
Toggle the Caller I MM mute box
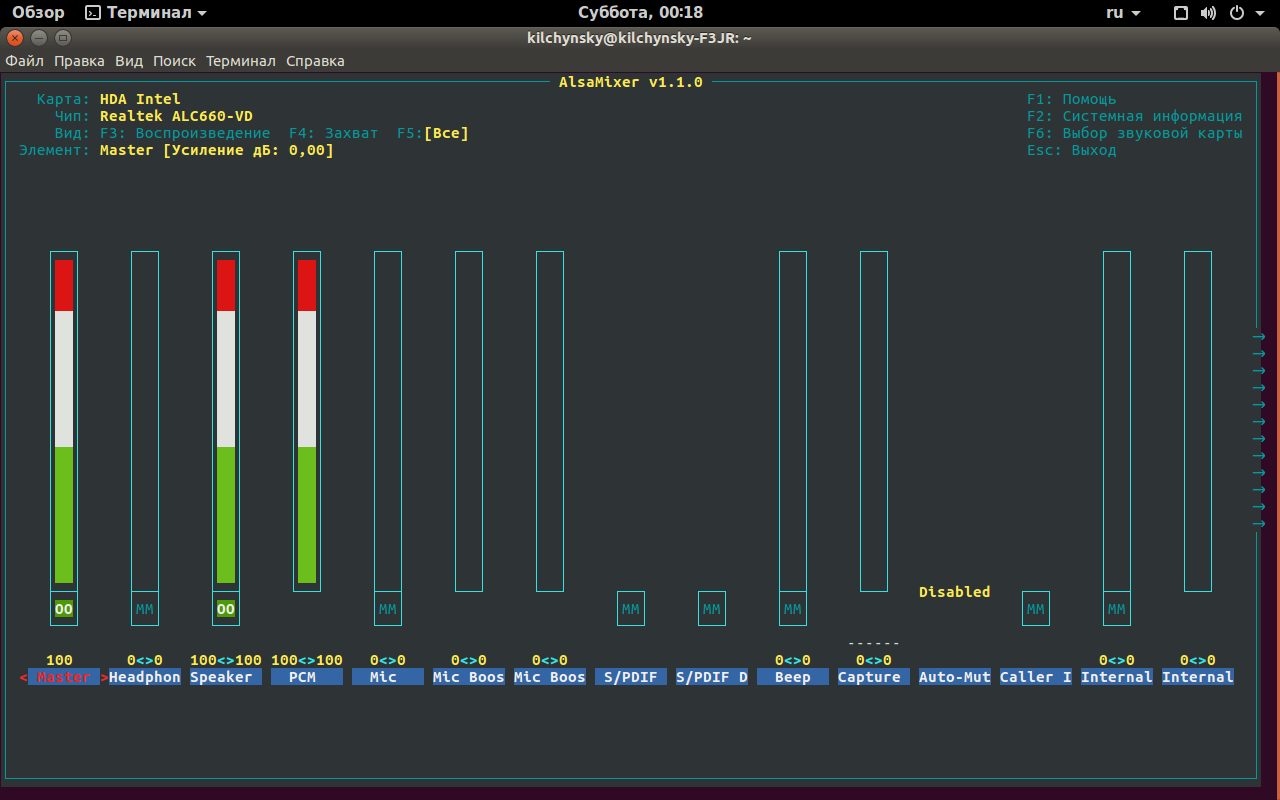pos(1036,609)
